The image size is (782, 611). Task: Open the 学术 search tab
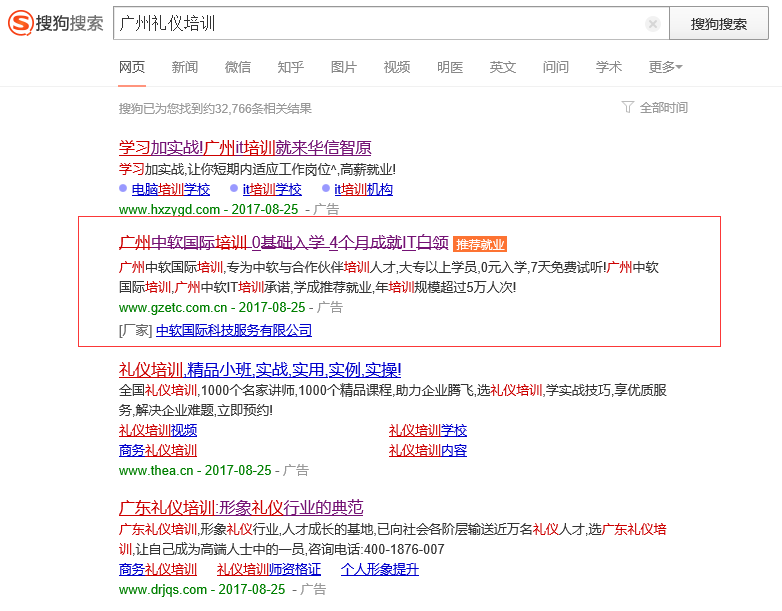coord(609,67)
